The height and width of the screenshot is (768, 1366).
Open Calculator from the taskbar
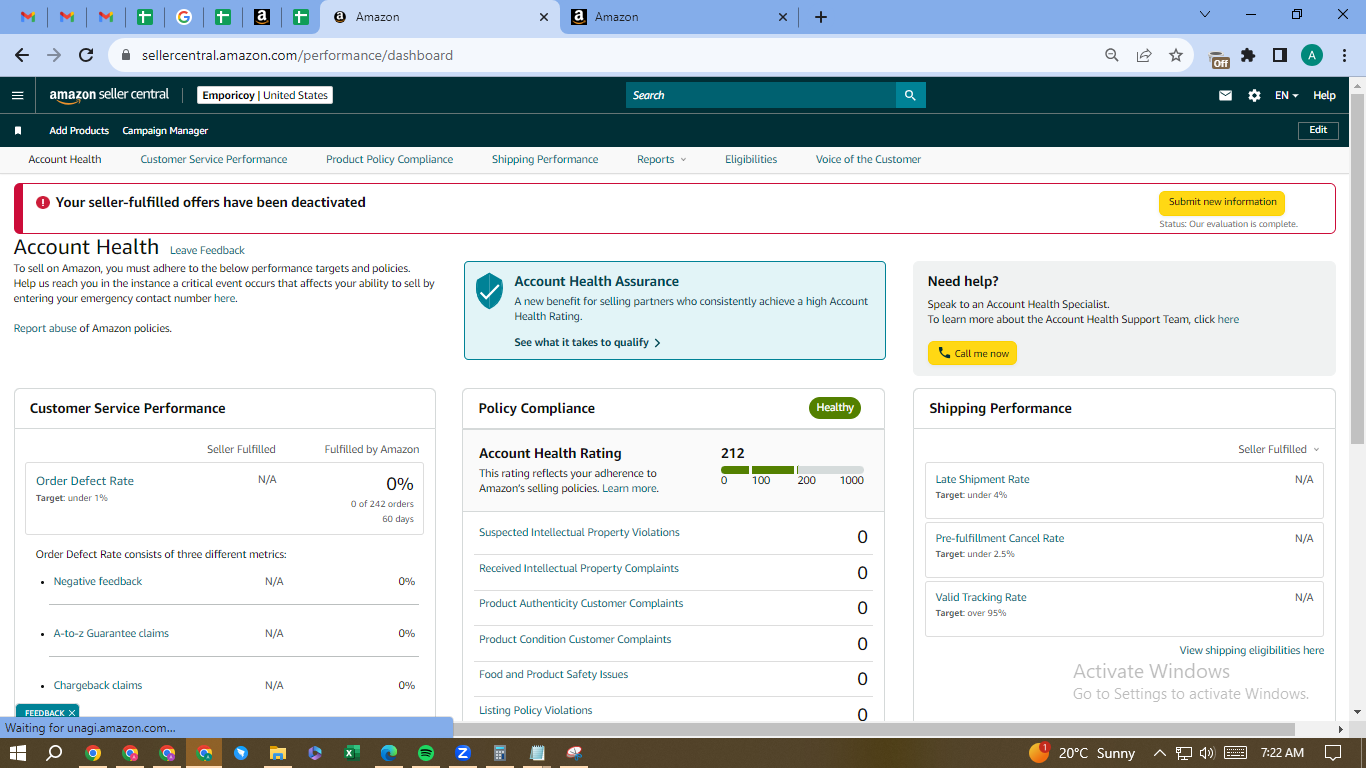click(500, 753)
